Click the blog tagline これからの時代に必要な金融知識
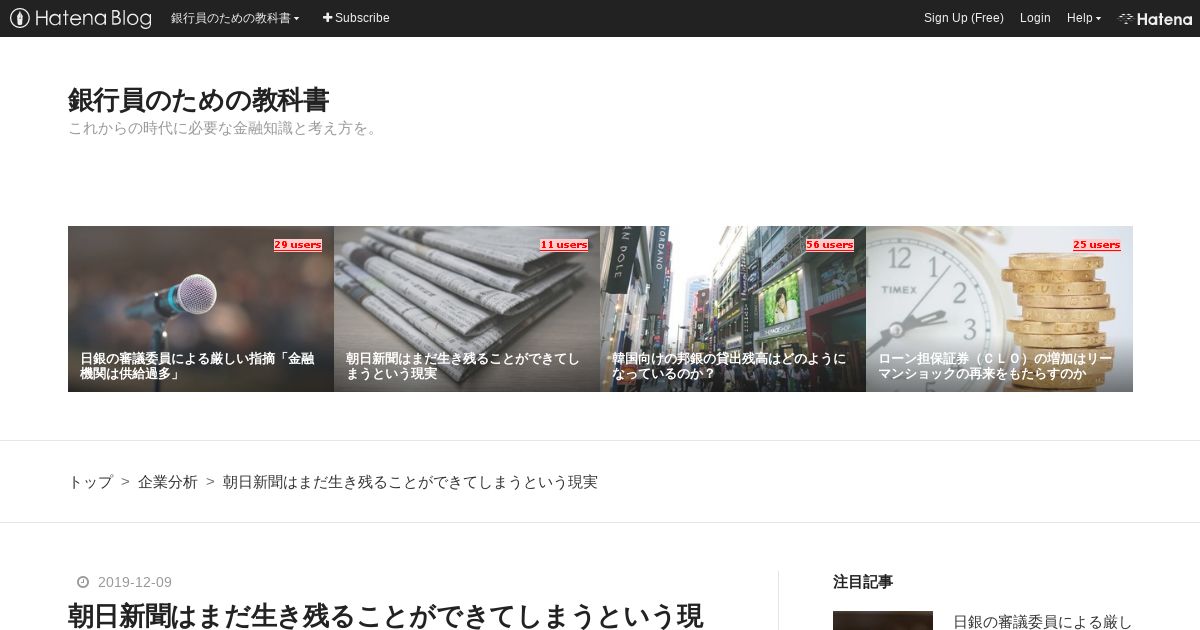This screenshot has width=1200, height=630. pos(225,128)
